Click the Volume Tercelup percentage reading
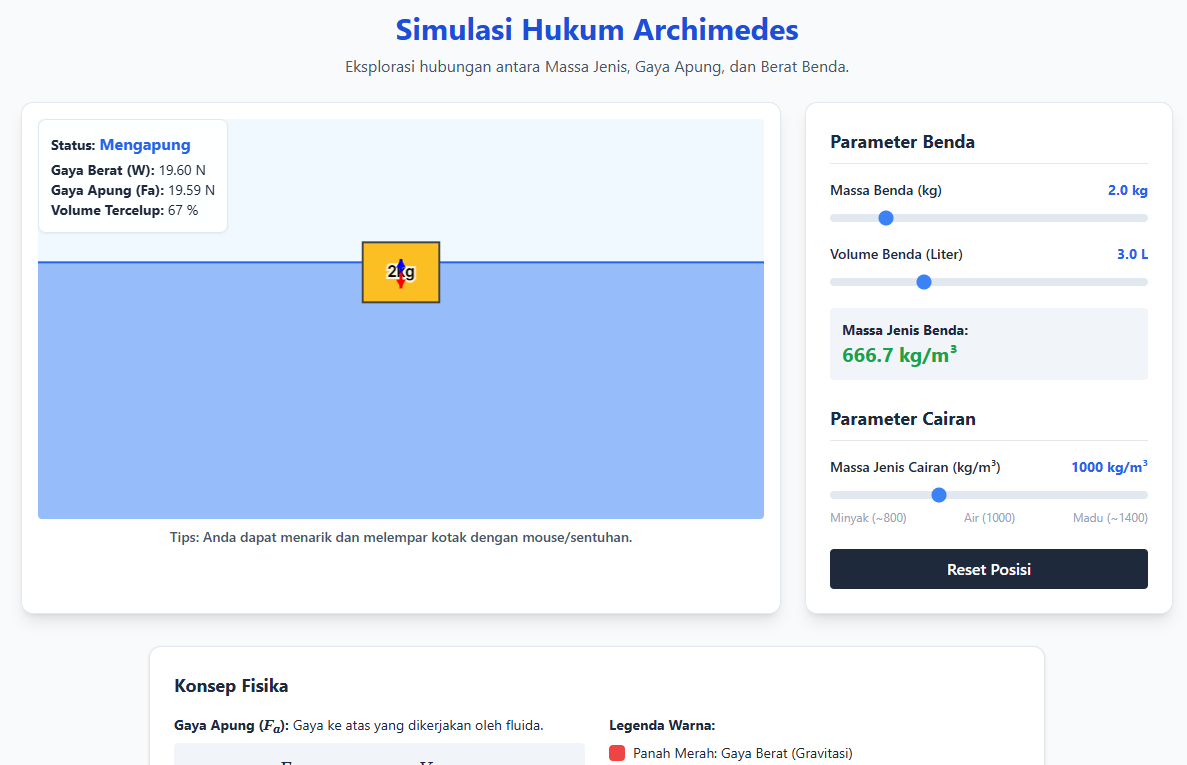Viewport: 1187px width, 765px height. (x=125, y=210)
